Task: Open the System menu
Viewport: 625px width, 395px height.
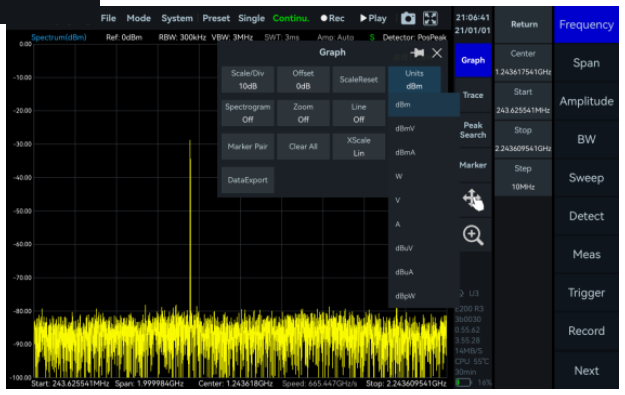Action: 177,18
